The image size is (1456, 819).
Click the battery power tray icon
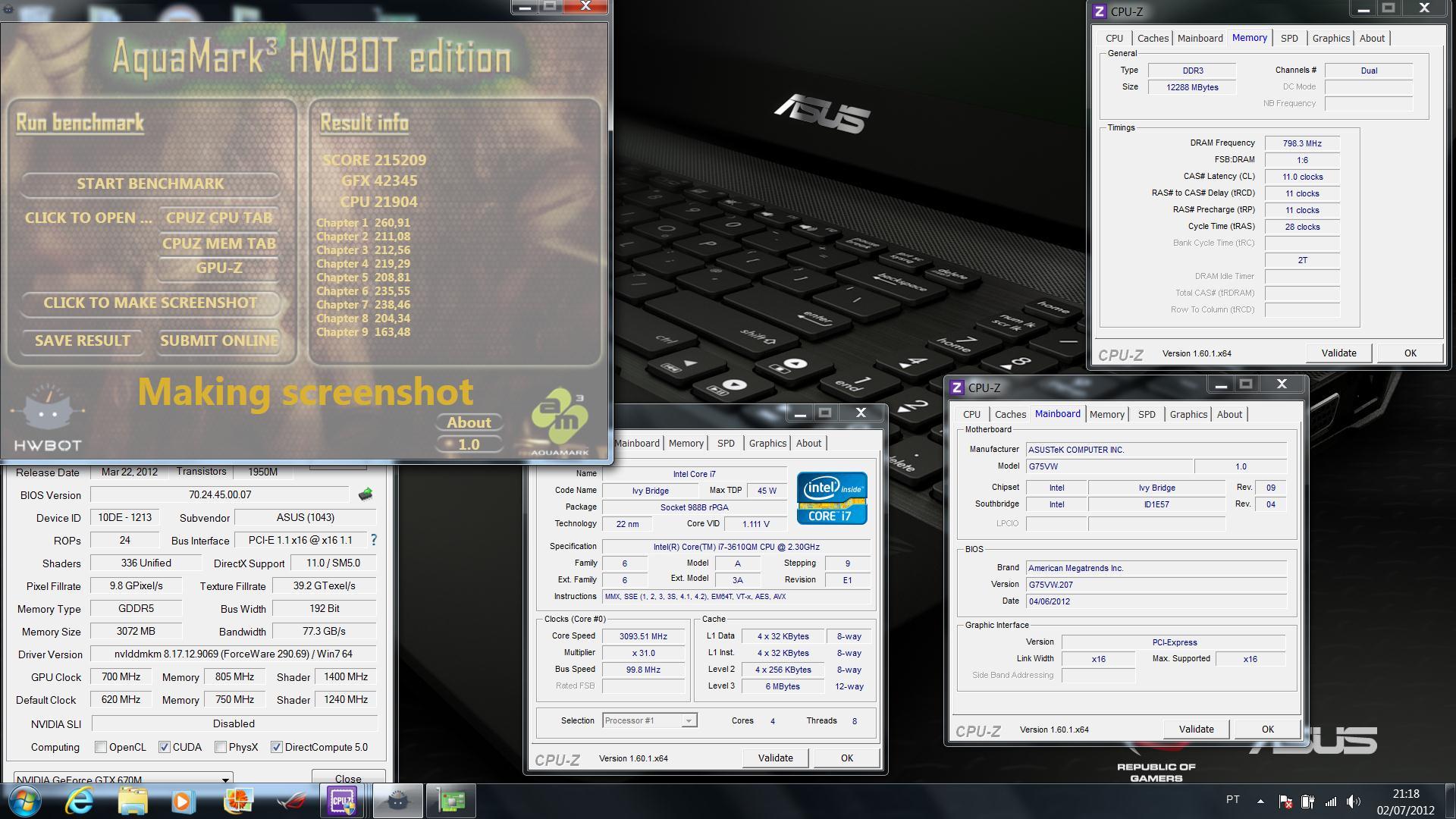click(x=1307, y=801)
